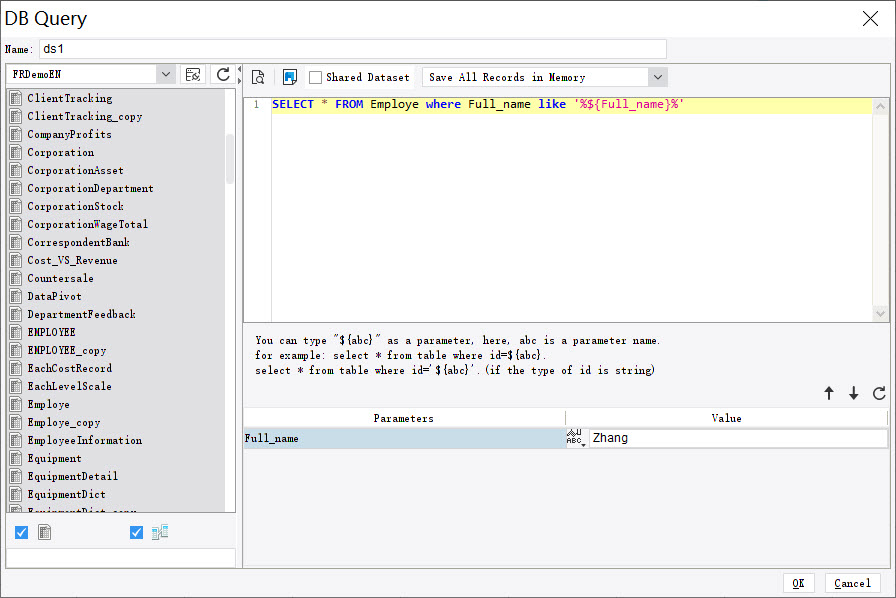
Task: Select the CorporationWageTotal table
Action: [x=87, y=224]
